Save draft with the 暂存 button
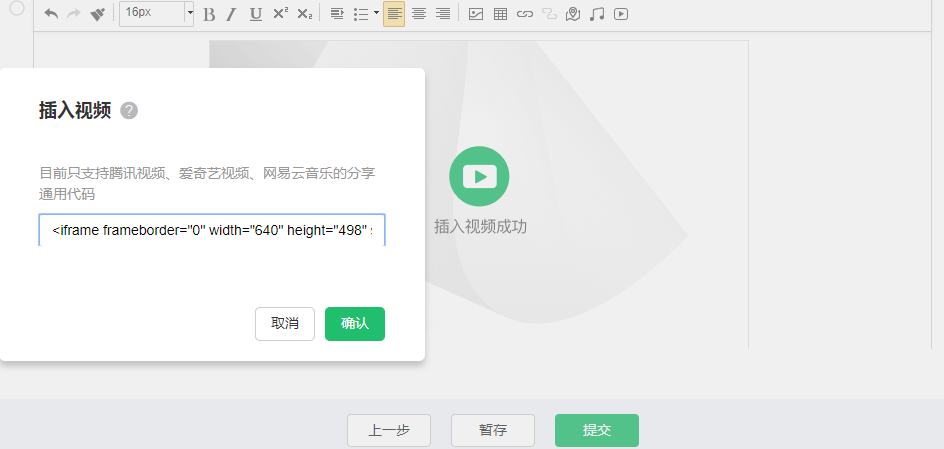The width and height of the screenshot is (944, 449). (493, 430)
